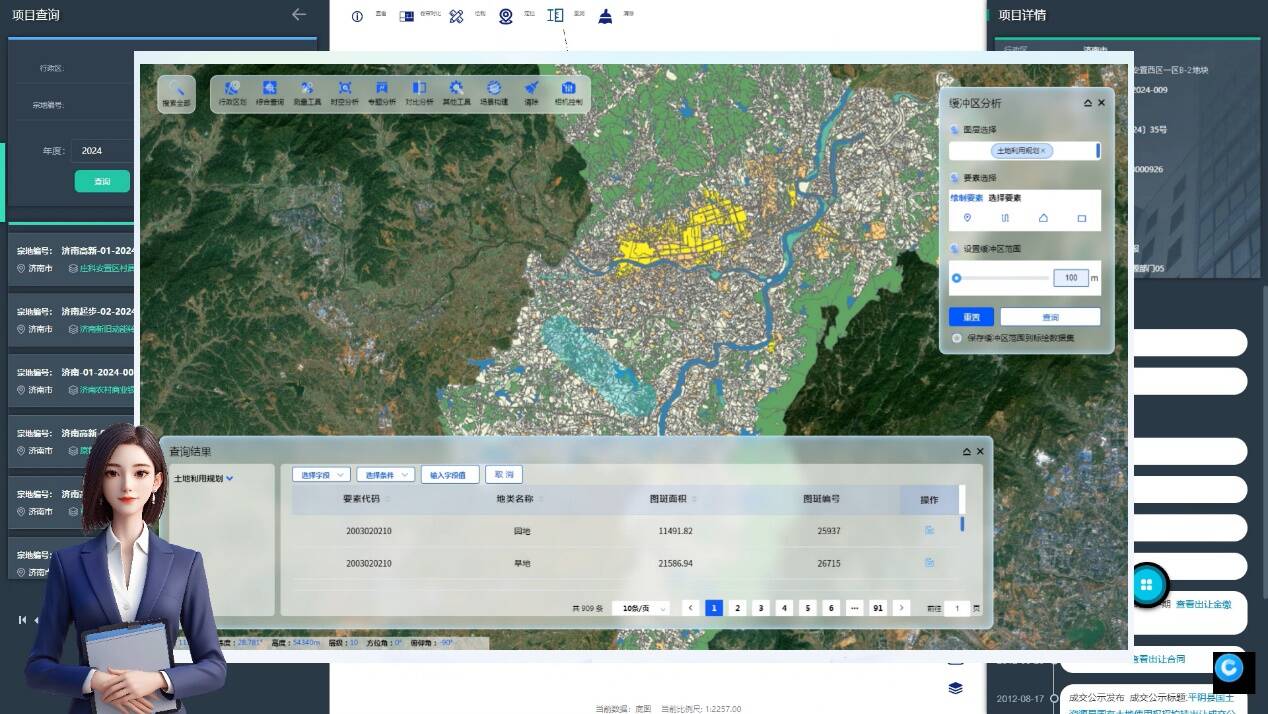Open the 行政区划 tool
The image size is (1268, 714).
point(232,92)
